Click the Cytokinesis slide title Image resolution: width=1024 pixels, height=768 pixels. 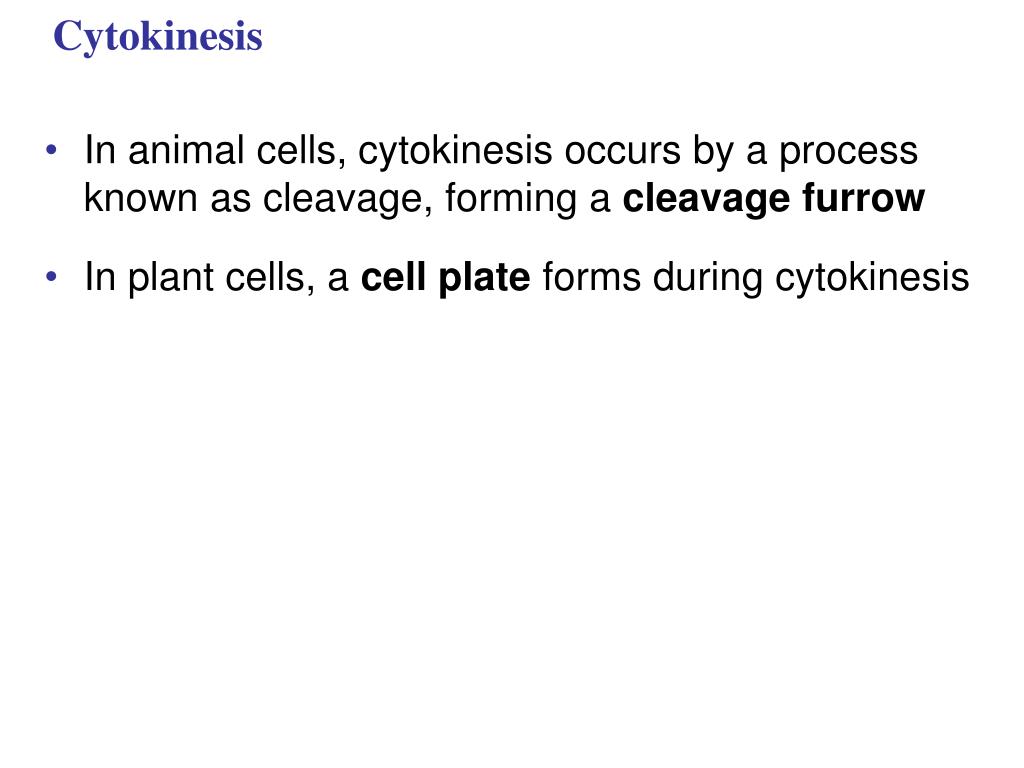coord(157,37)
